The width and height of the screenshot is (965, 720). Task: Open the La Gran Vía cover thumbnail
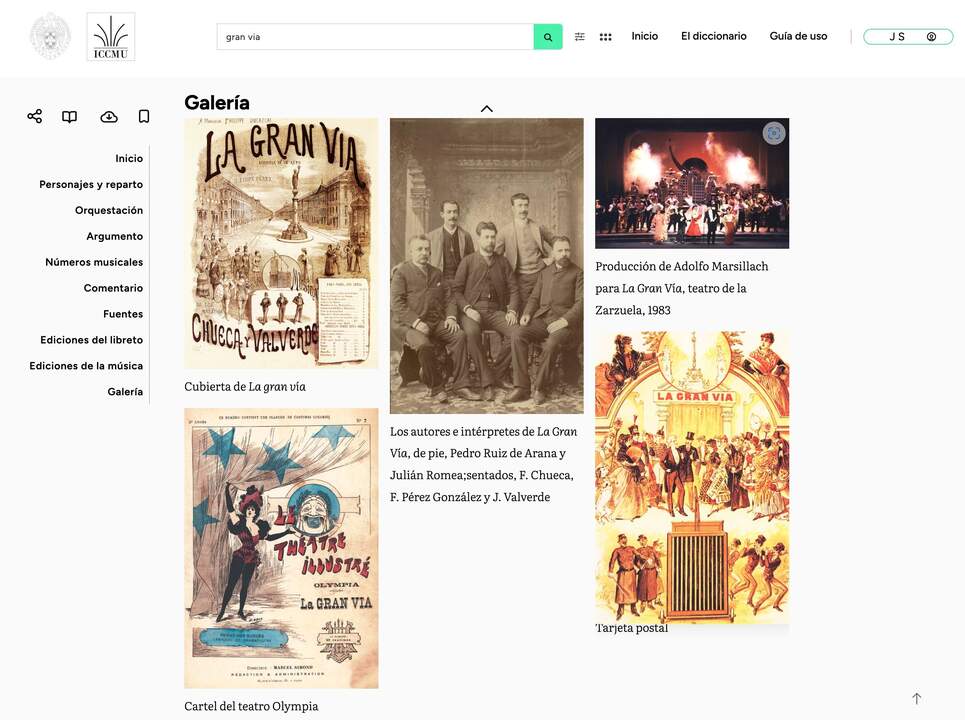281,244
